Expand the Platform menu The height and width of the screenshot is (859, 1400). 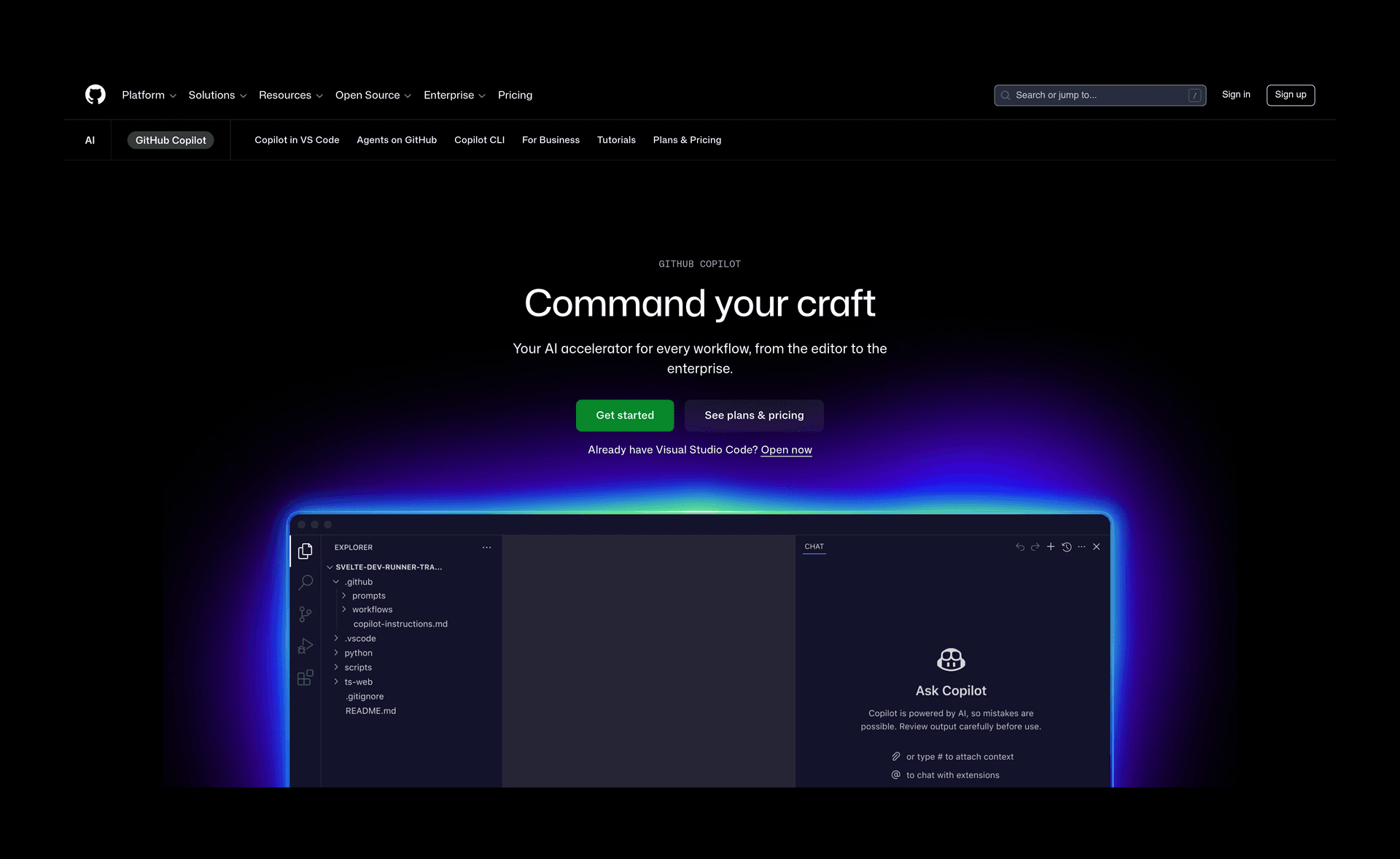coord(149,96)
